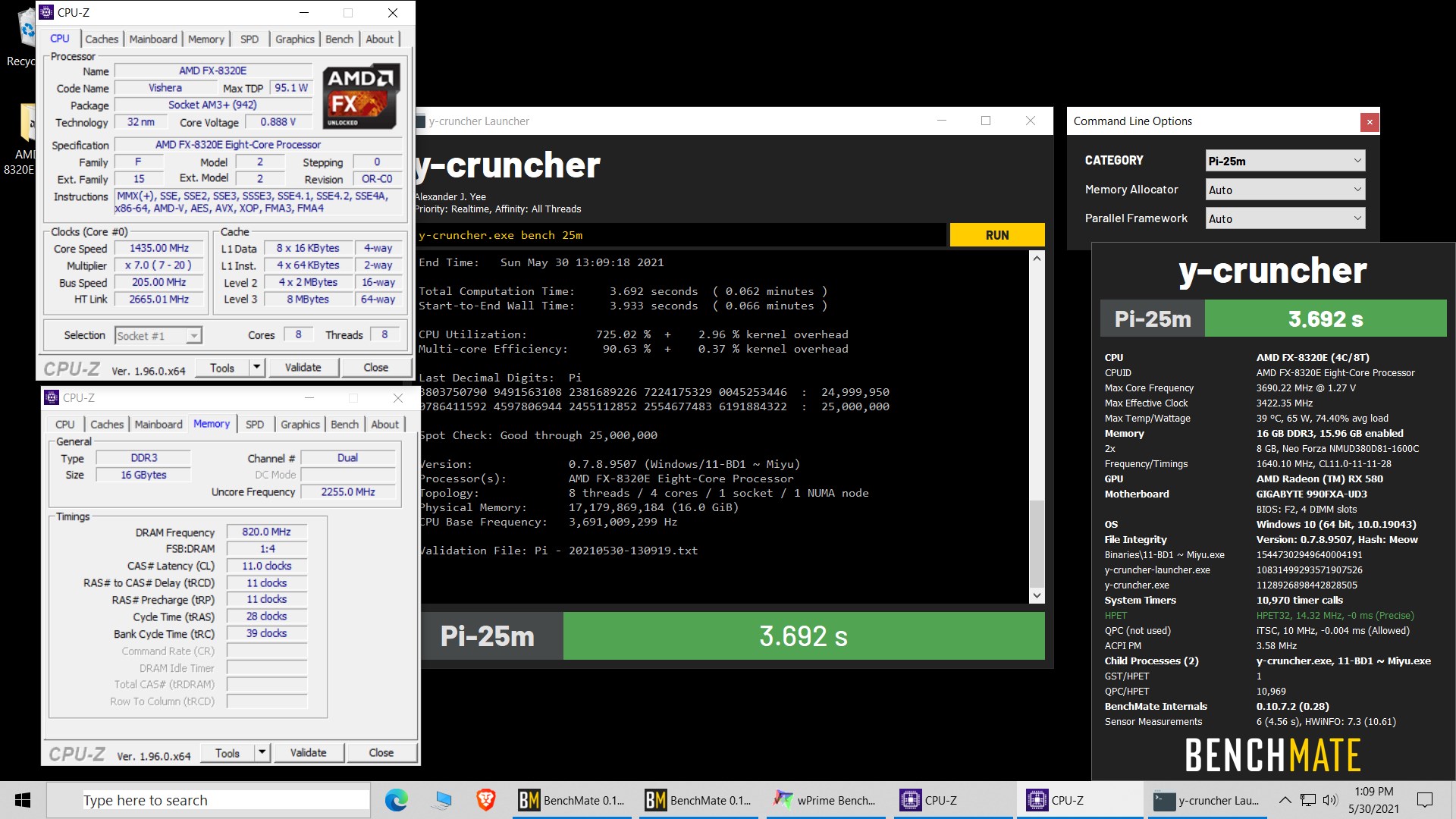
Task: Click Tools button in top CPU-Z window
Action: (222, 368)
